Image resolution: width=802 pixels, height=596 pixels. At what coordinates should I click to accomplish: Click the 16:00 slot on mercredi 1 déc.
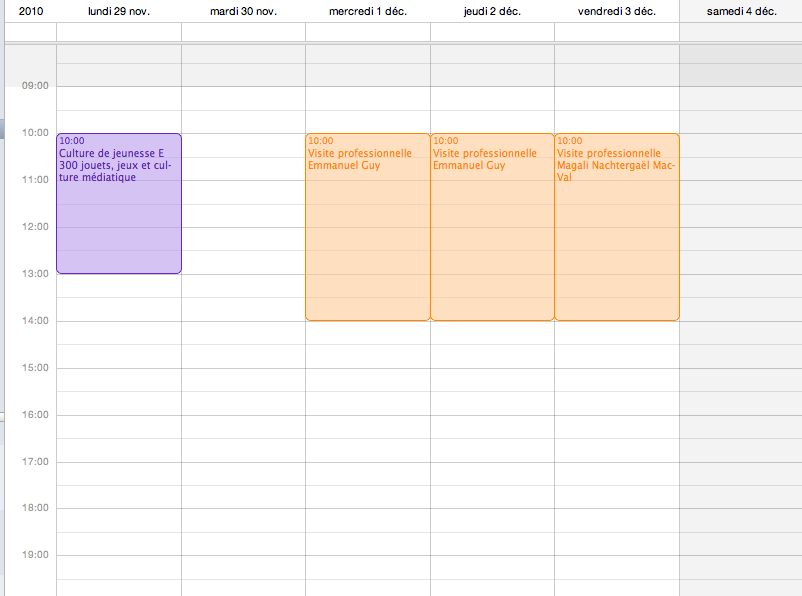click(367, 427)
